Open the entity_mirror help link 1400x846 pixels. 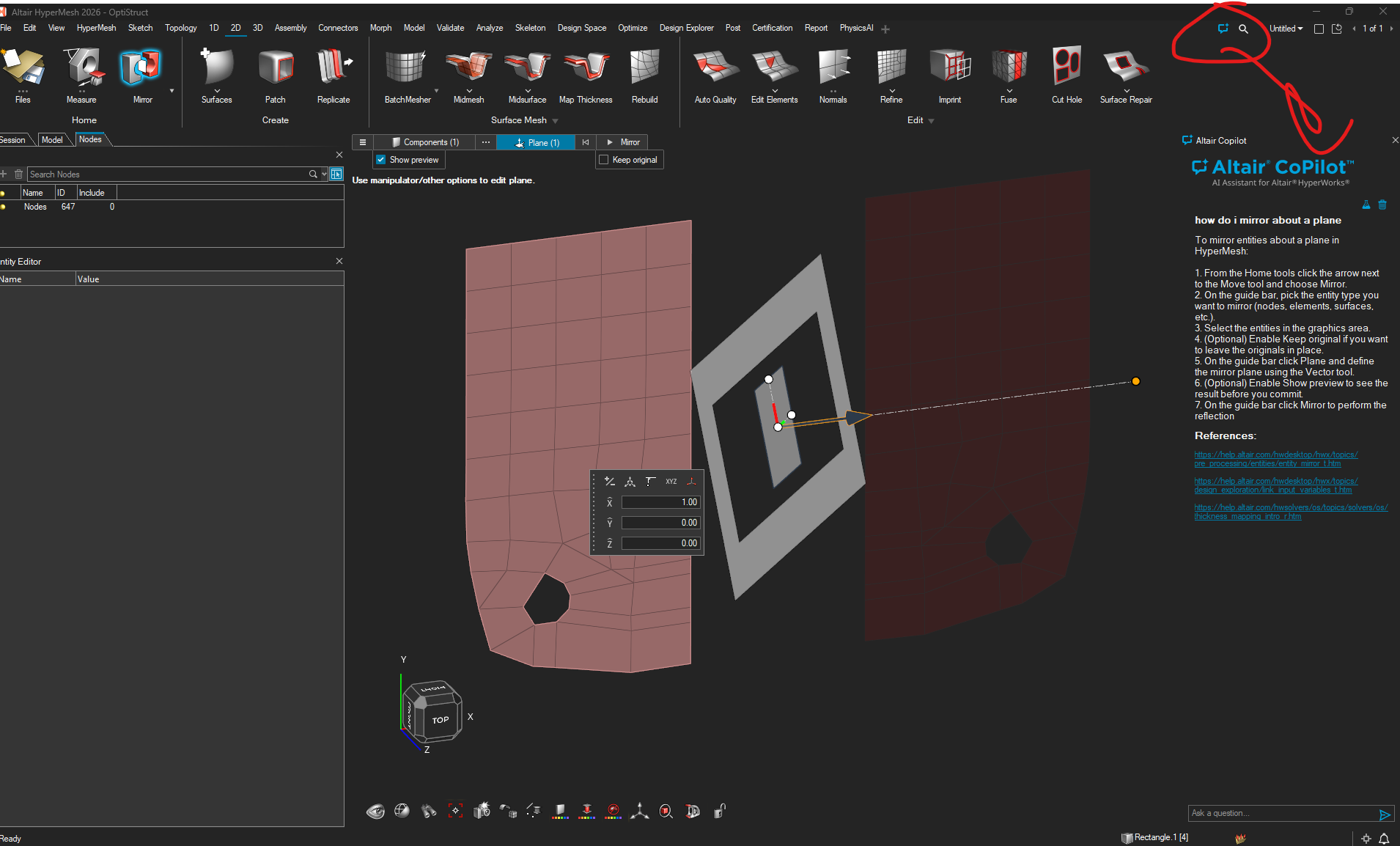[1275, 459]
